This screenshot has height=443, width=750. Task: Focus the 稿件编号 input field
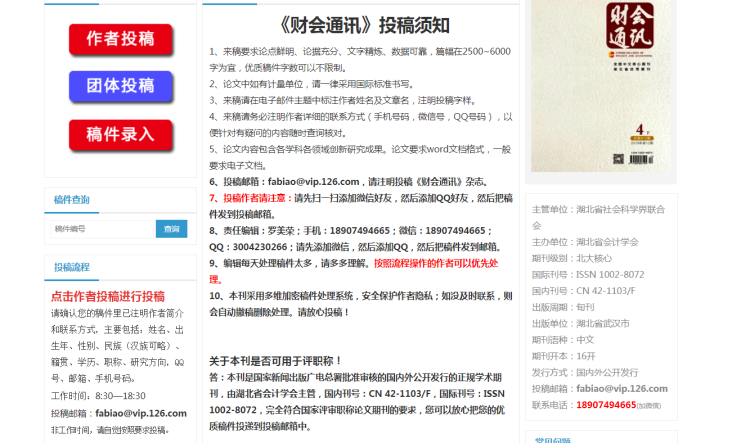click(x=102, y=229)
